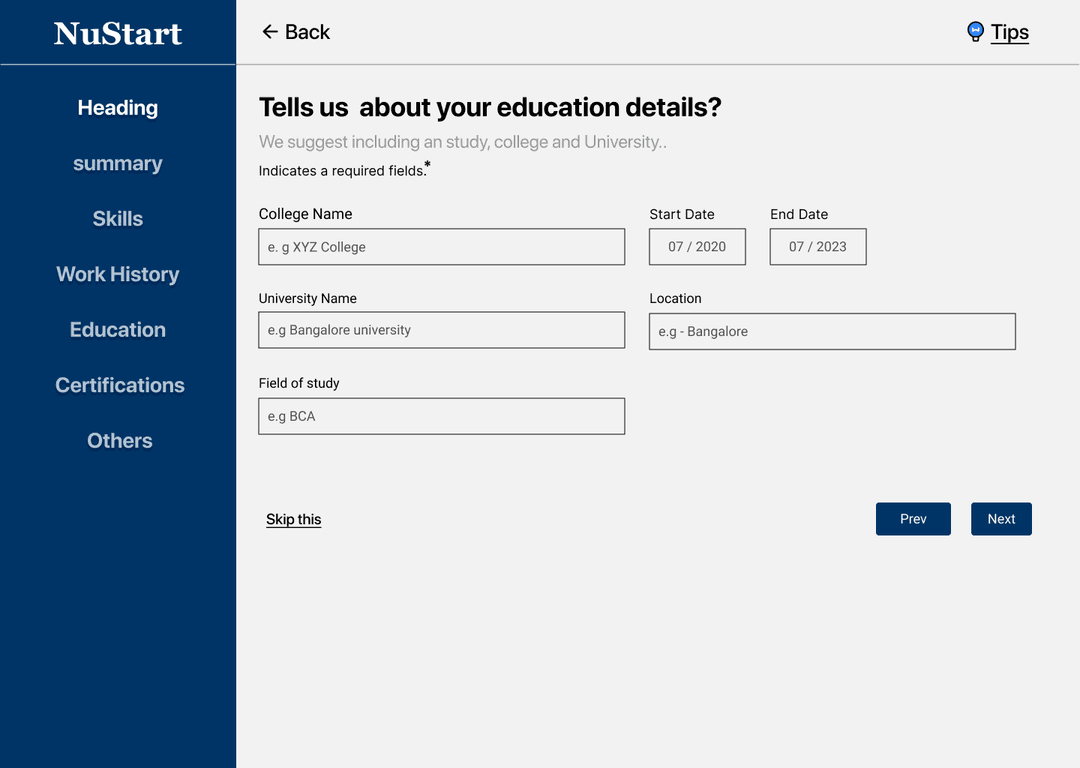Select Skills in the sidebar
This screenshot has width=1080, height=768.
tap(118, 219)
